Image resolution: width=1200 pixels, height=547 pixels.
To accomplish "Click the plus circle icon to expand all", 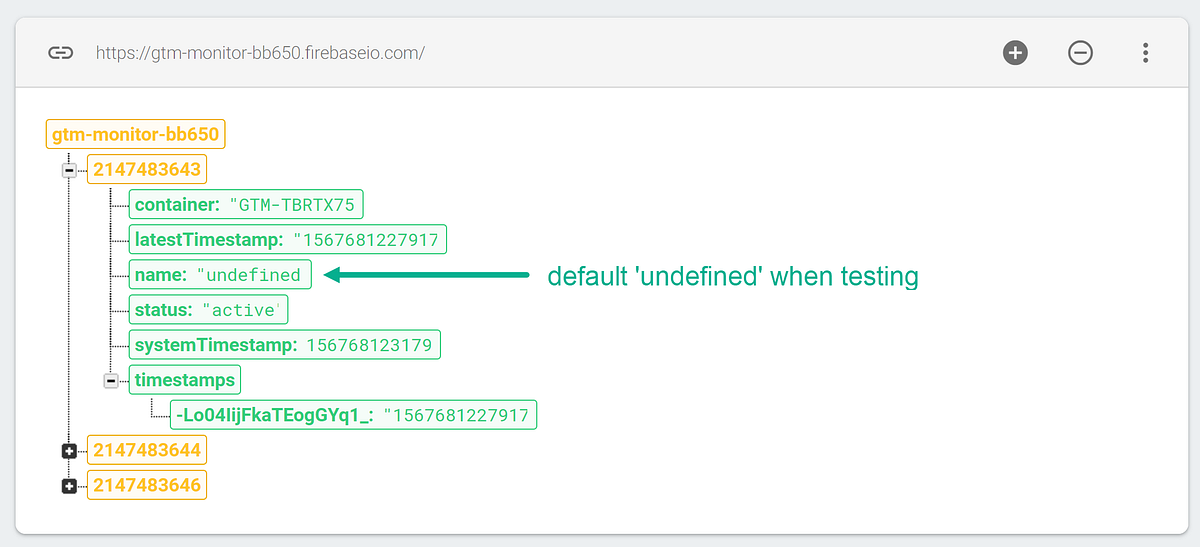I will pos(1016,53).
